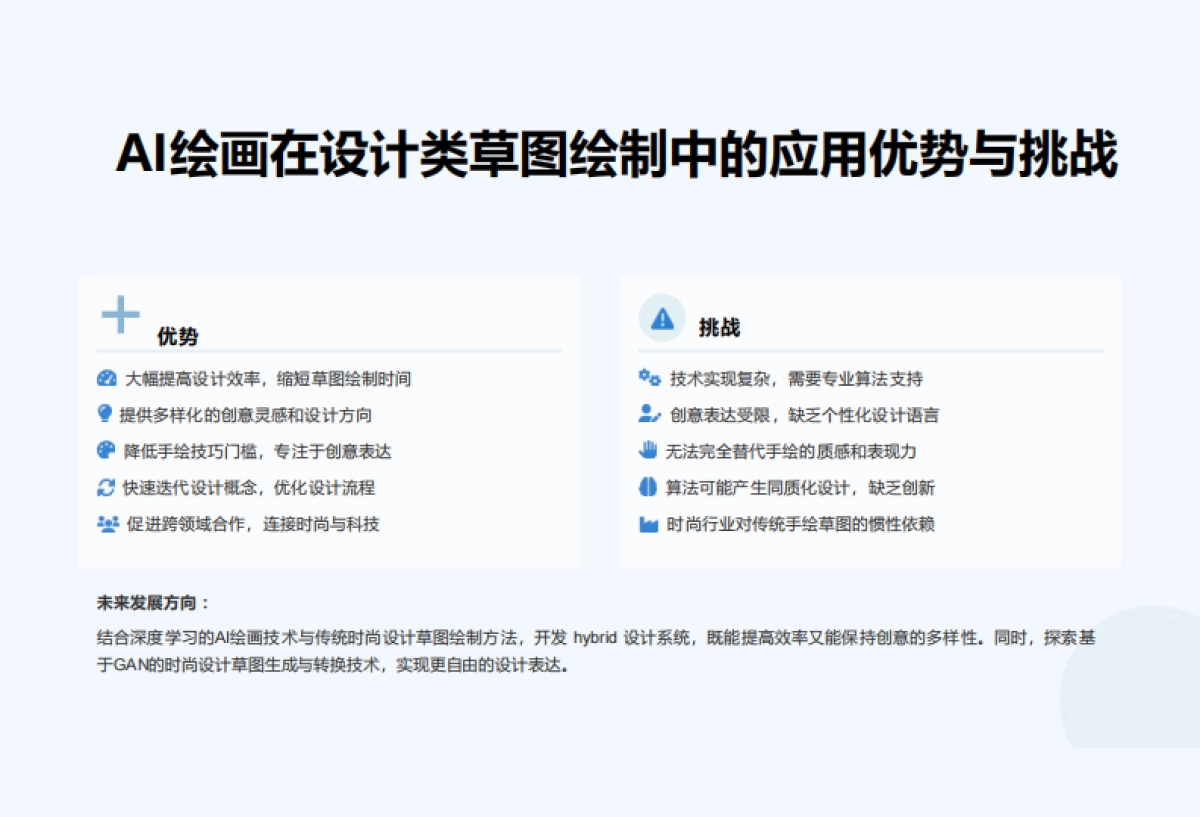
Task: Click the lightbulb icon for 创意灵感
Action: click(x=105, y=414)
